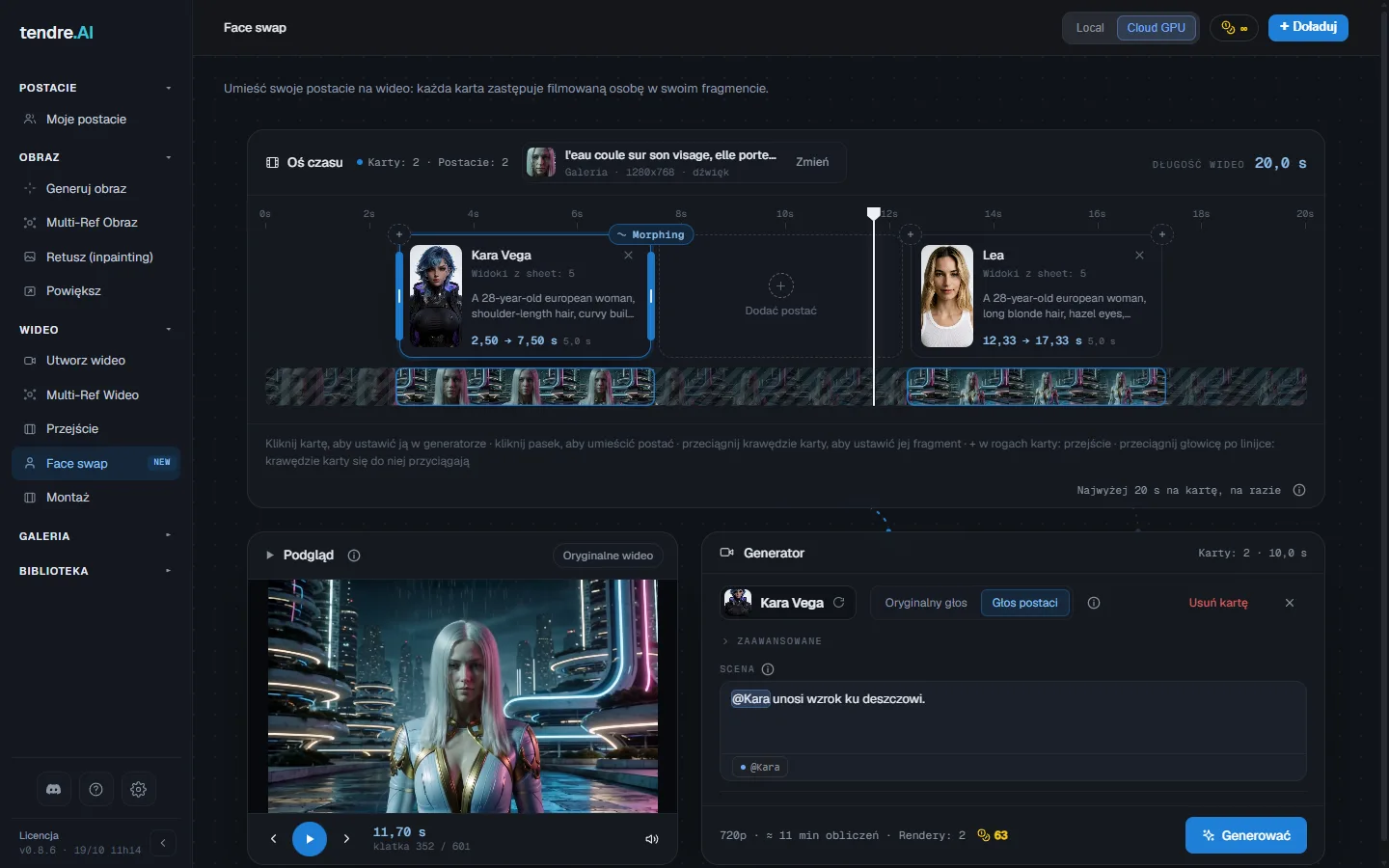The height and width of the screenshot is (868, 1389).
Task: Click info icon beside Podgląd title
Action: pyautogui.click(x=354, y=556)
